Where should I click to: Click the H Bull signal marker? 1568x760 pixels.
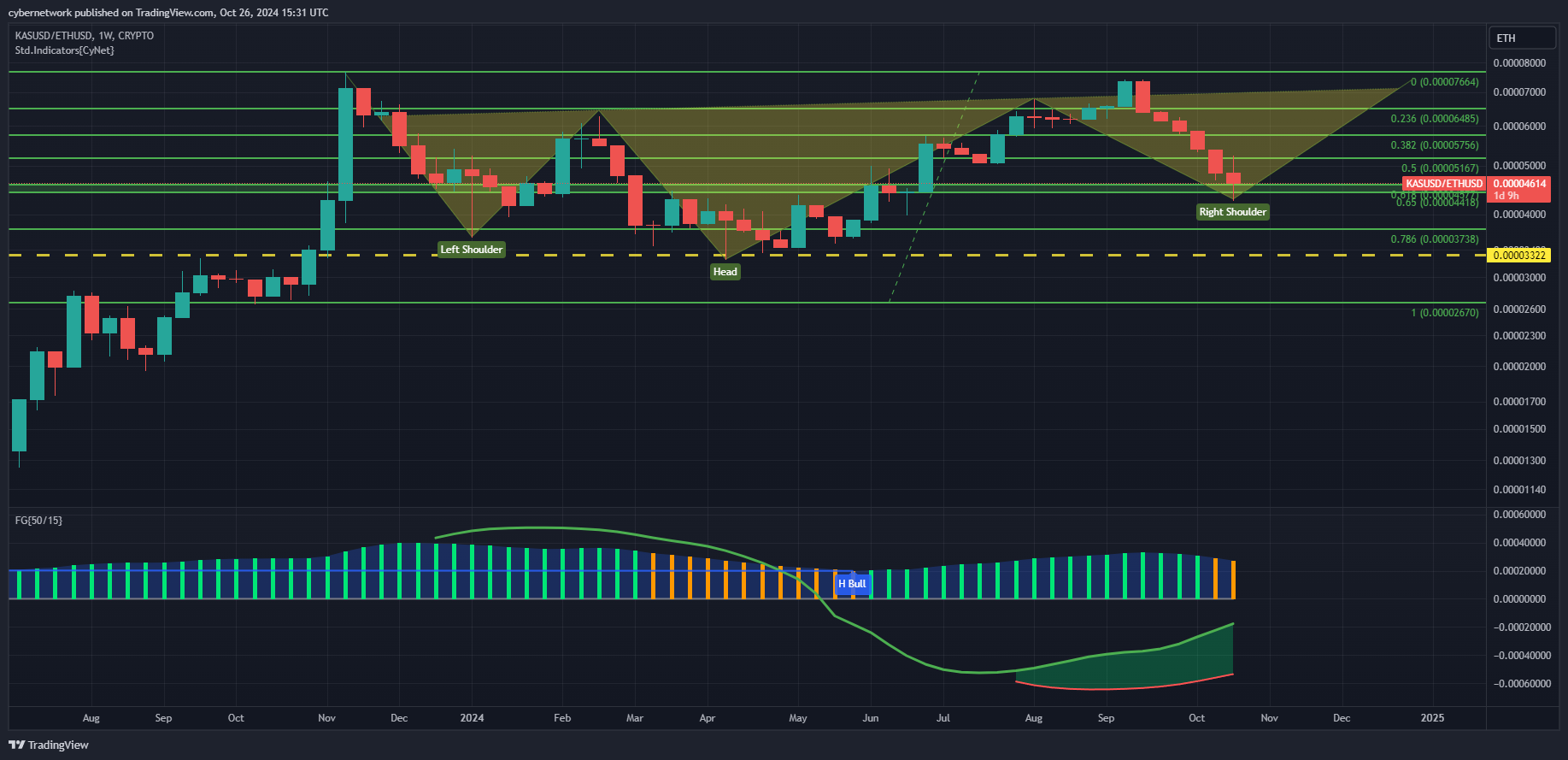852,584
